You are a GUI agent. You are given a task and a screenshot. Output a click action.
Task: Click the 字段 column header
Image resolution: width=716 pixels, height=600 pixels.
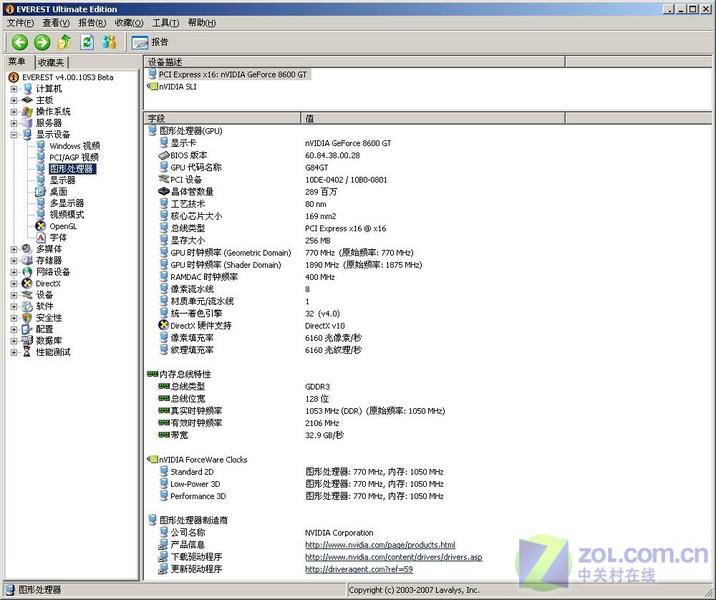point(222,118)
